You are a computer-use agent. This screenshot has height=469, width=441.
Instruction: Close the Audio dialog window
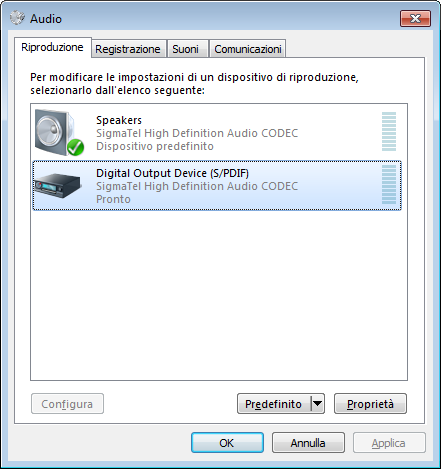[x=415, y=18]
